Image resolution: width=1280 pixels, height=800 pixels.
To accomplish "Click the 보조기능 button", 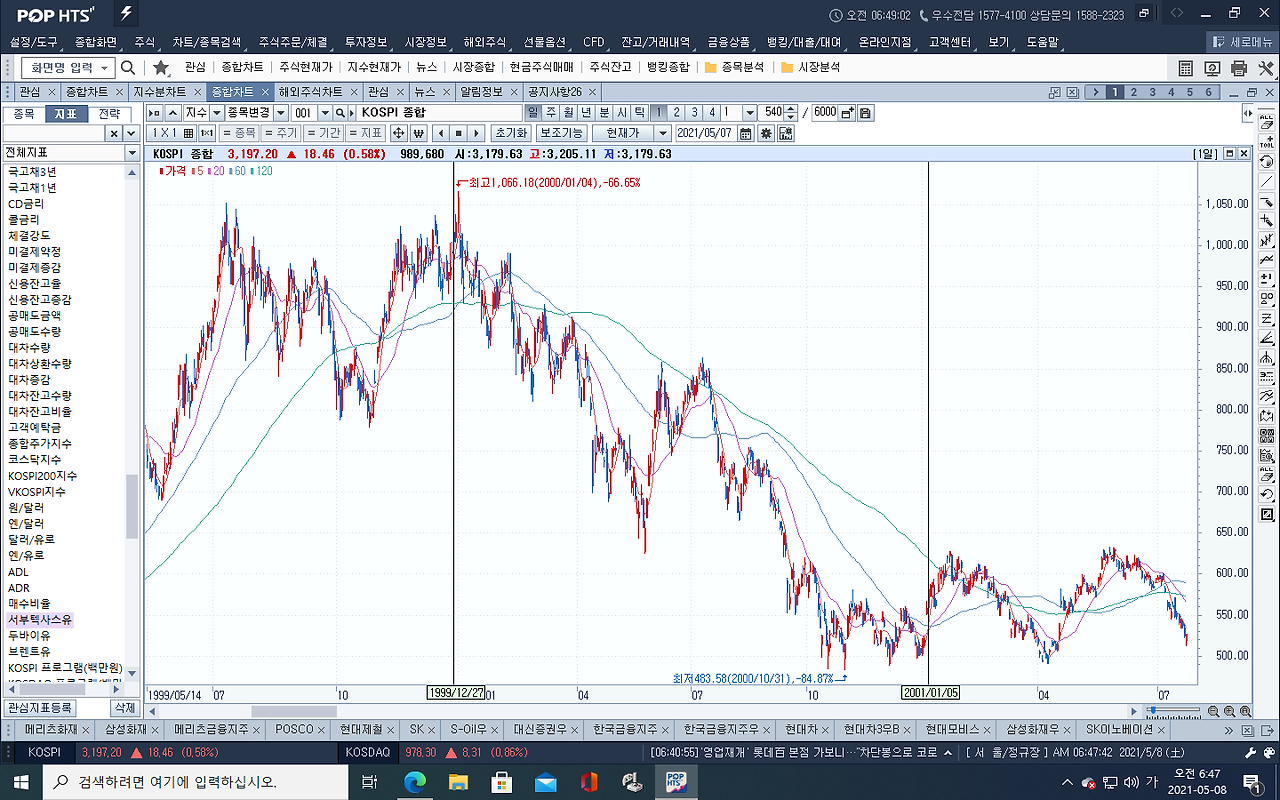I will point(560,133).
